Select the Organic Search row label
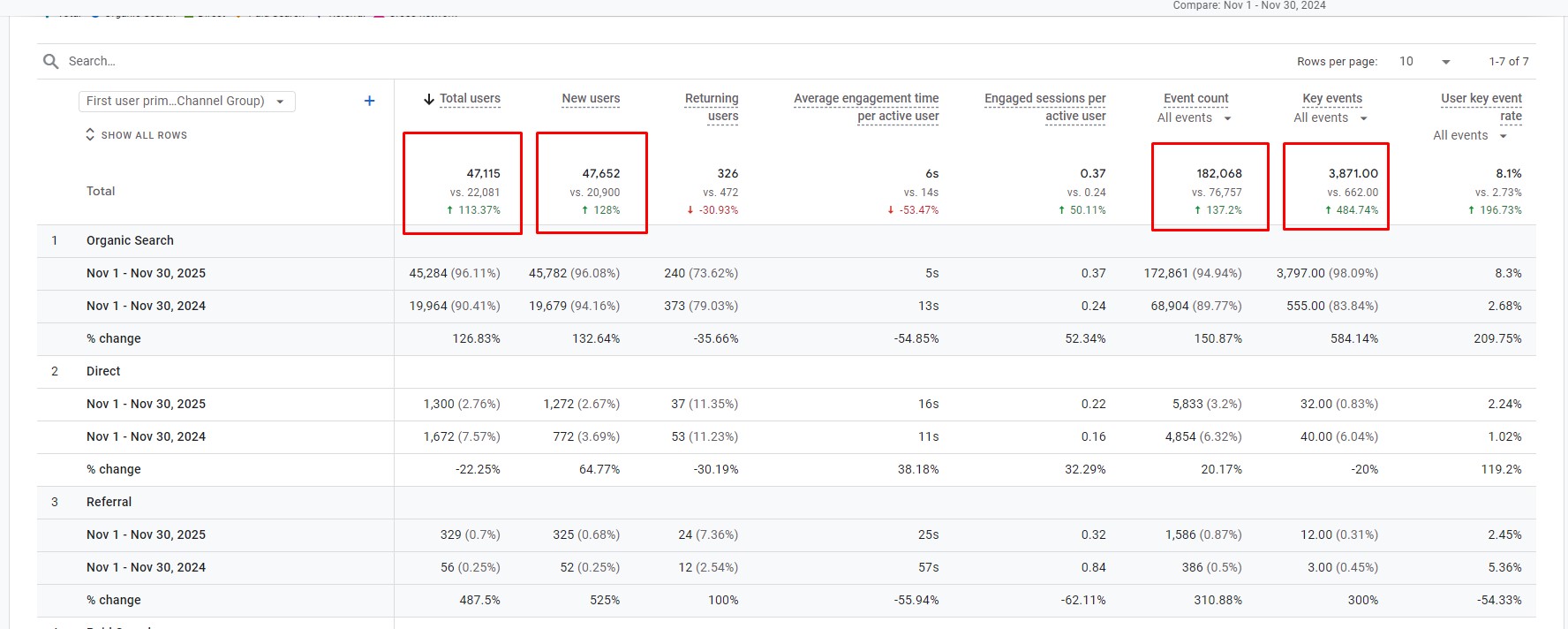Screen dimensions: 1568x629 pyautogui.click(x=130, y=240)
